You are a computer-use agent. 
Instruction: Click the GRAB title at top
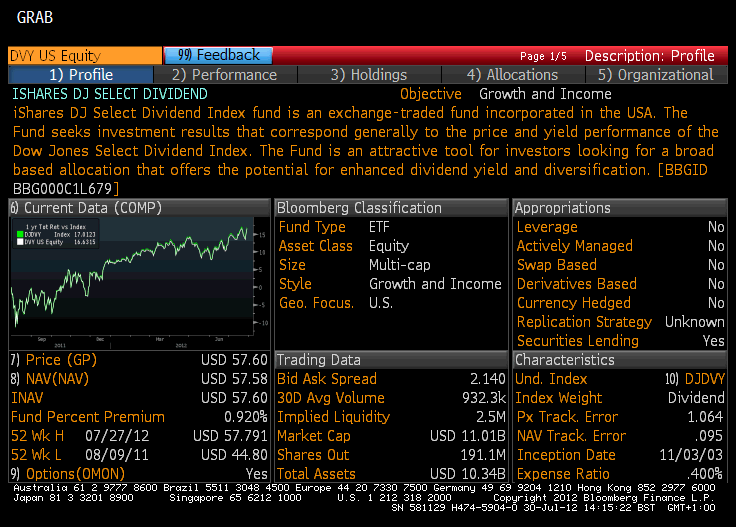point(35,17)
